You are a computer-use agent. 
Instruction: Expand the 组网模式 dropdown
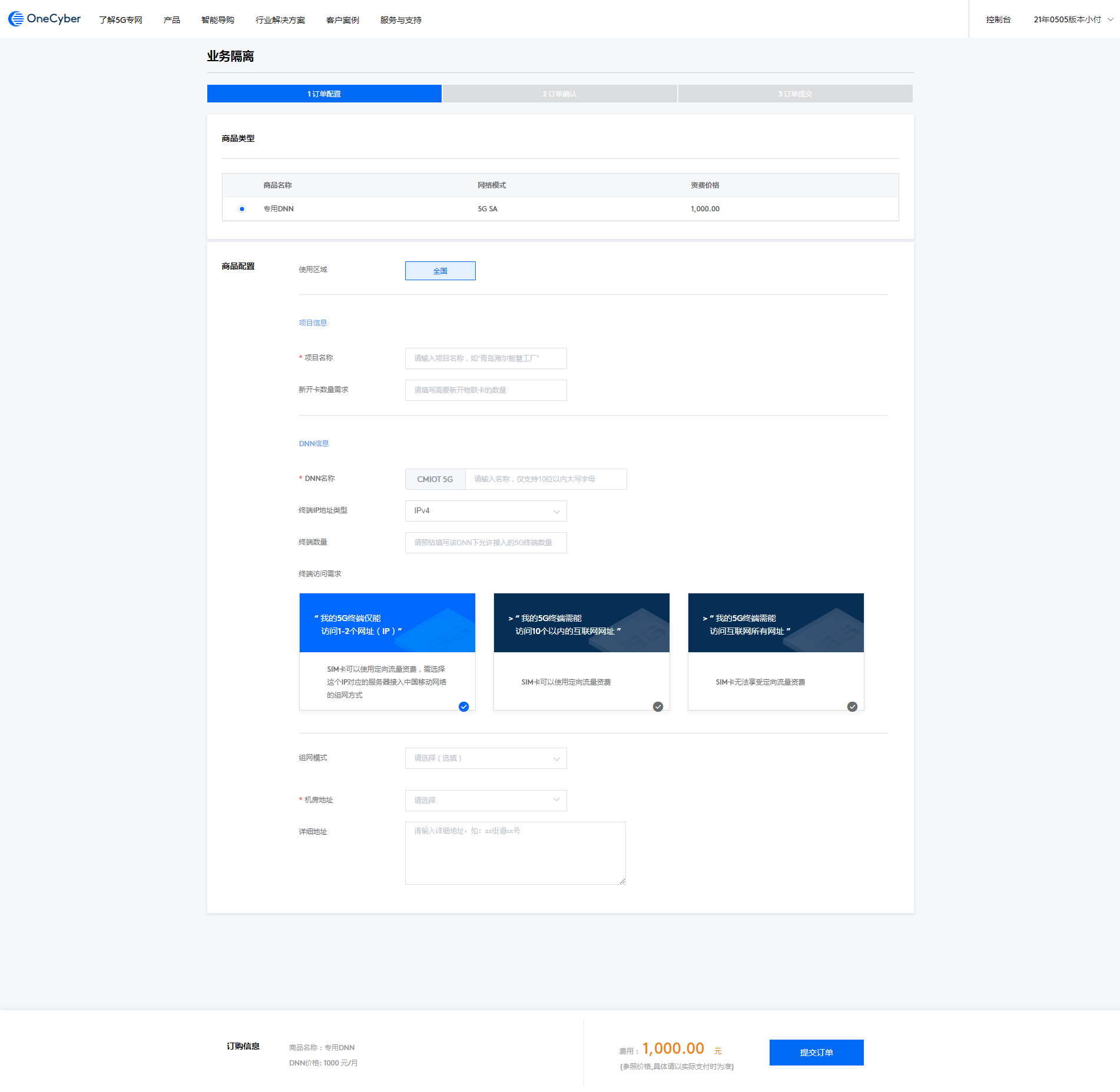(x=485, y=758)
